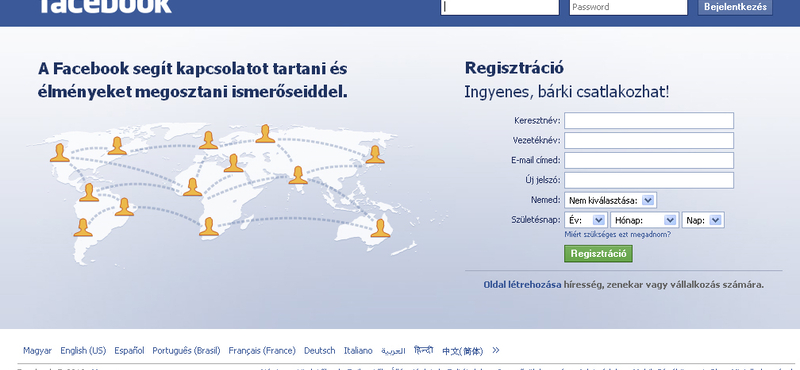The width and height of the screenshot is (800, 370).
Task: Click the person icon over Australia on map
Action: coord(380,228)
